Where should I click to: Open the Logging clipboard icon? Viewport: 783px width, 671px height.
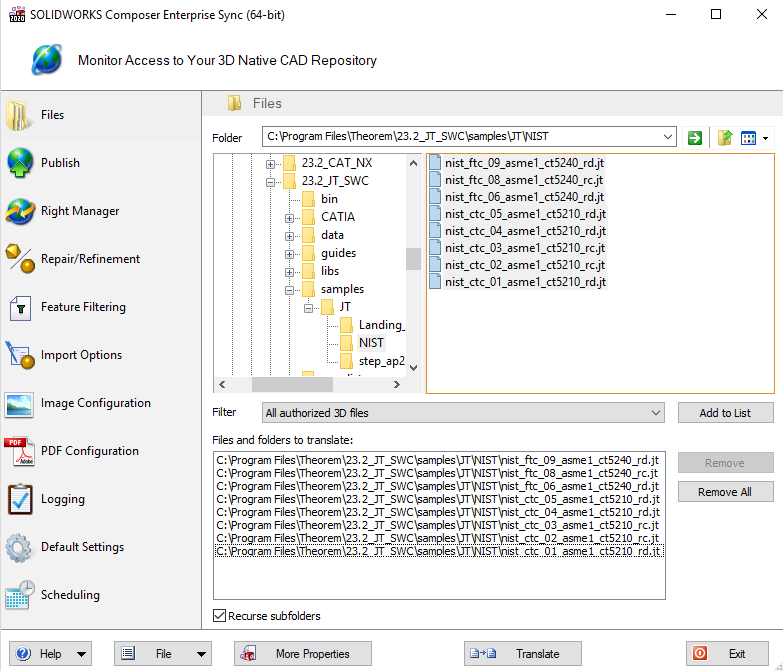20,499
